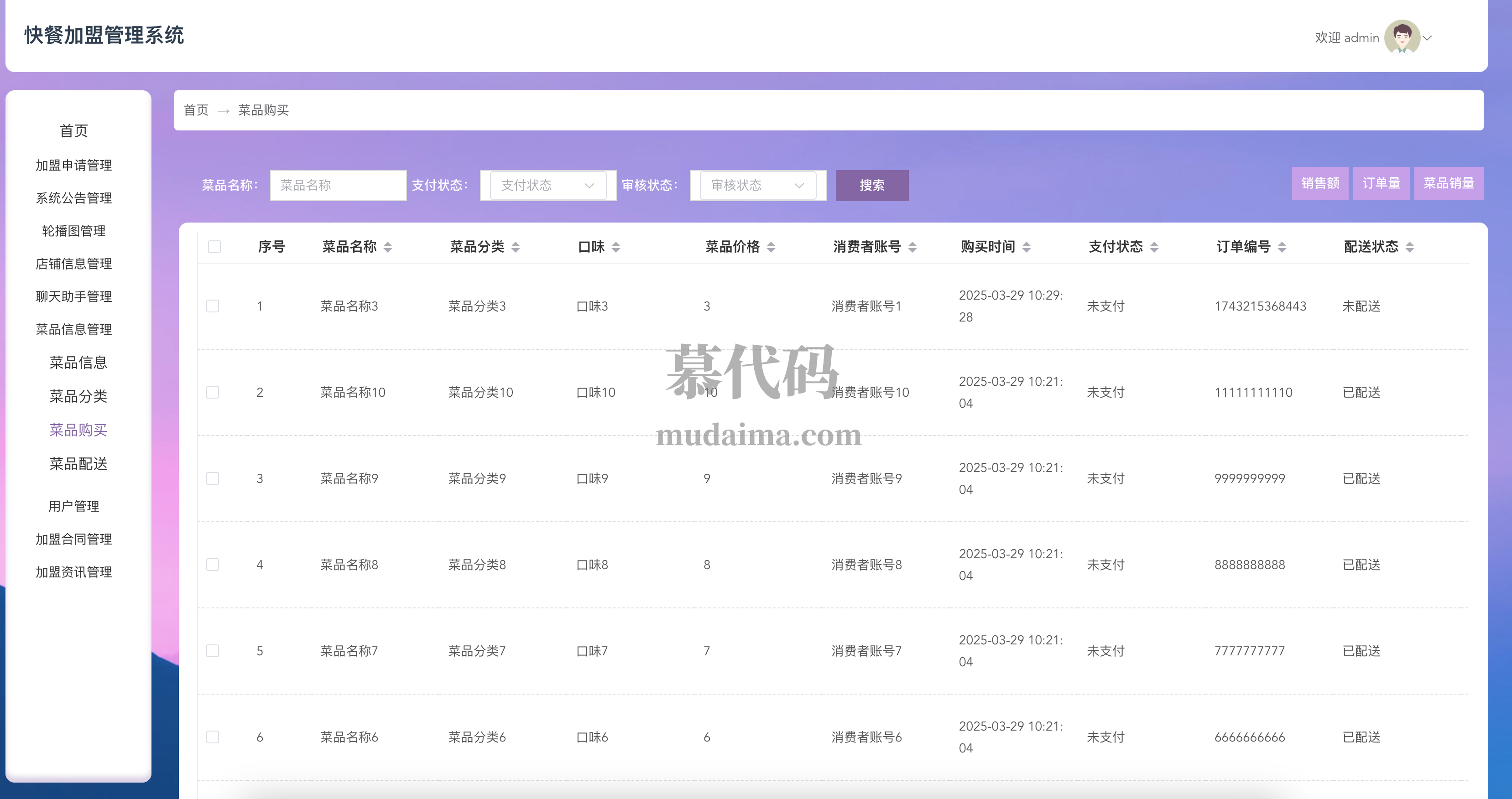Sort by 菜品分类 using its sort icon
The image size is (1512, 799).
tap(516, 247)
